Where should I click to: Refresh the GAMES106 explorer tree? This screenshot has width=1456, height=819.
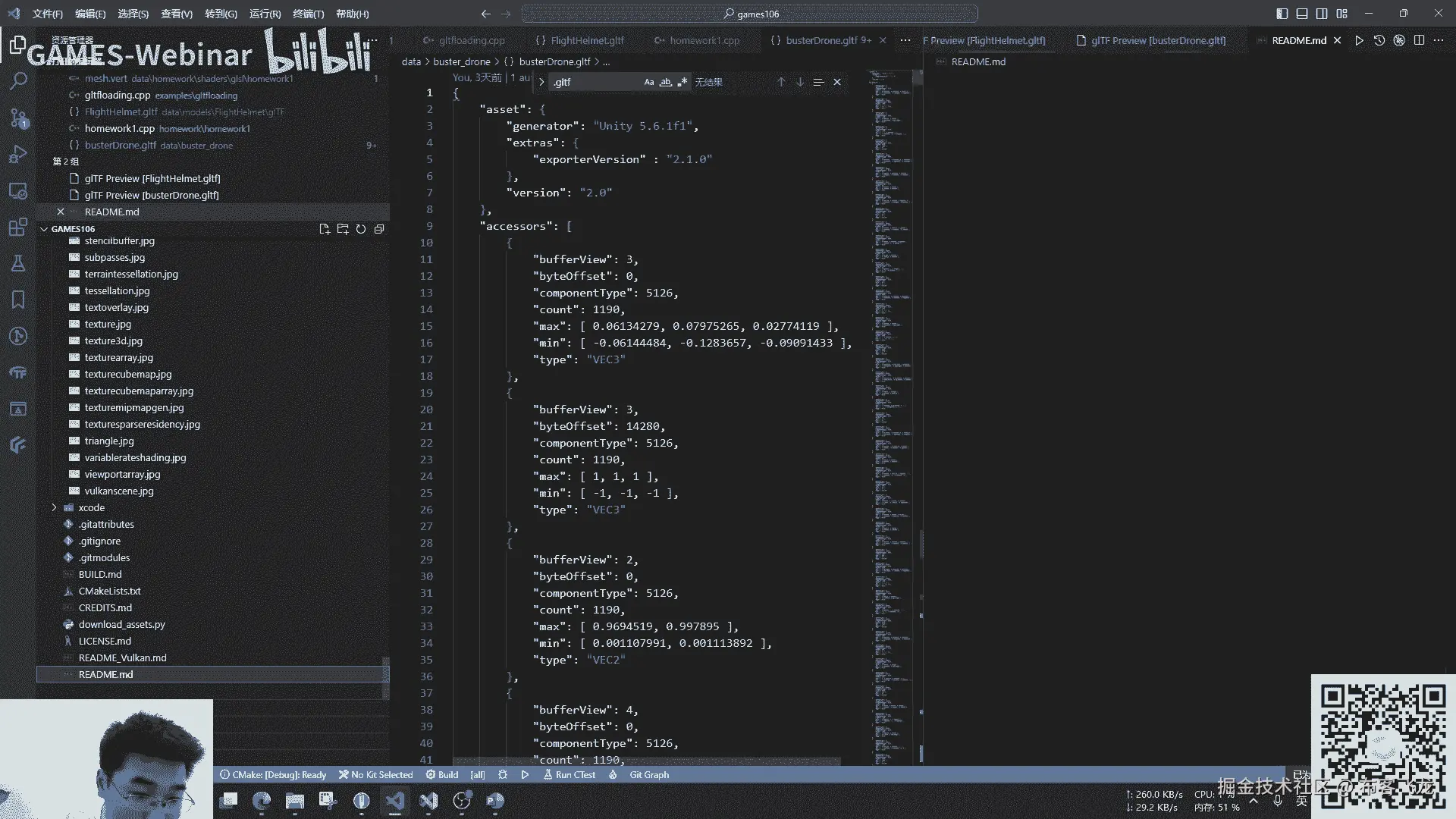pyautogui.click(x=361, y=229)
